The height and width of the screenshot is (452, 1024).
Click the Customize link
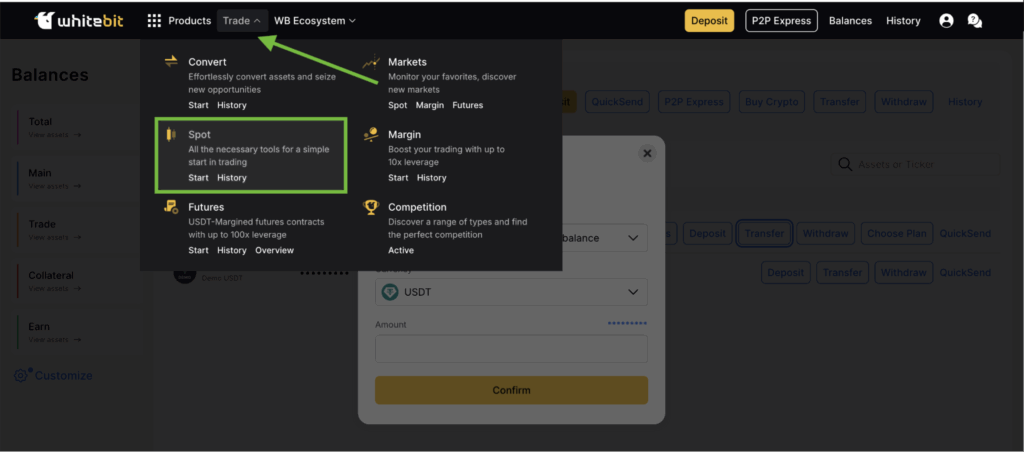[63, 376]
